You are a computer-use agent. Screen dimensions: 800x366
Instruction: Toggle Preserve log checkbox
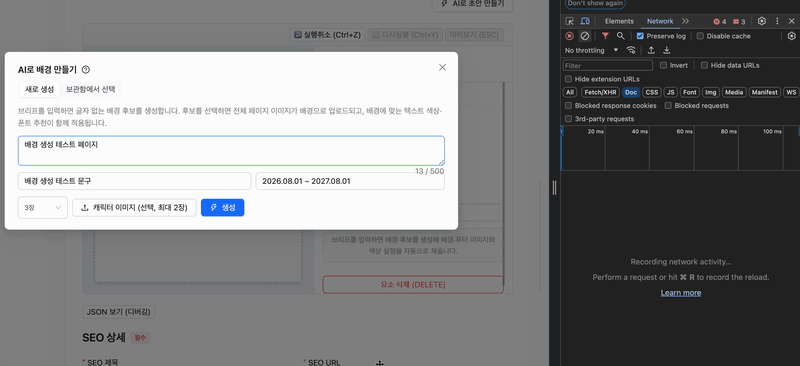pos(640,36)
